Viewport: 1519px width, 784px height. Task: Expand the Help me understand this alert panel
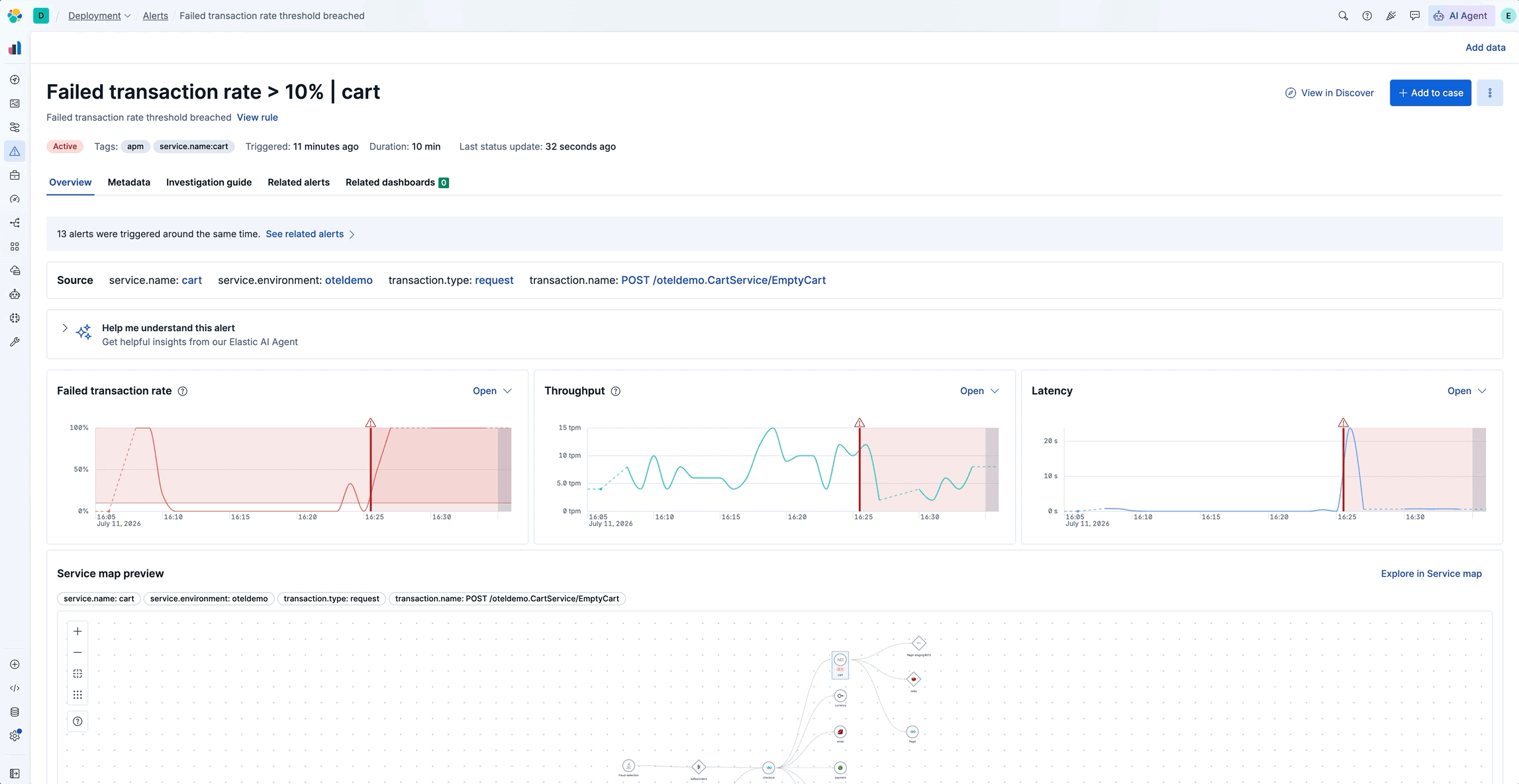coord(65,328)
